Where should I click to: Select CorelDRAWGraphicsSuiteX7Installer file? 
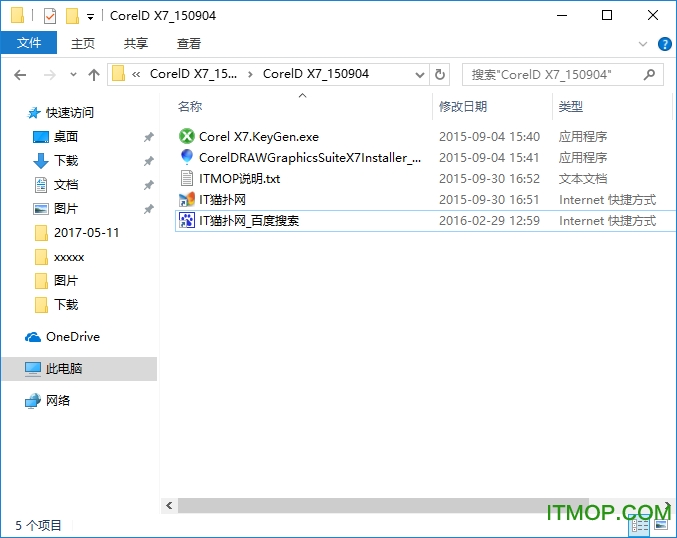pos(310,158)
